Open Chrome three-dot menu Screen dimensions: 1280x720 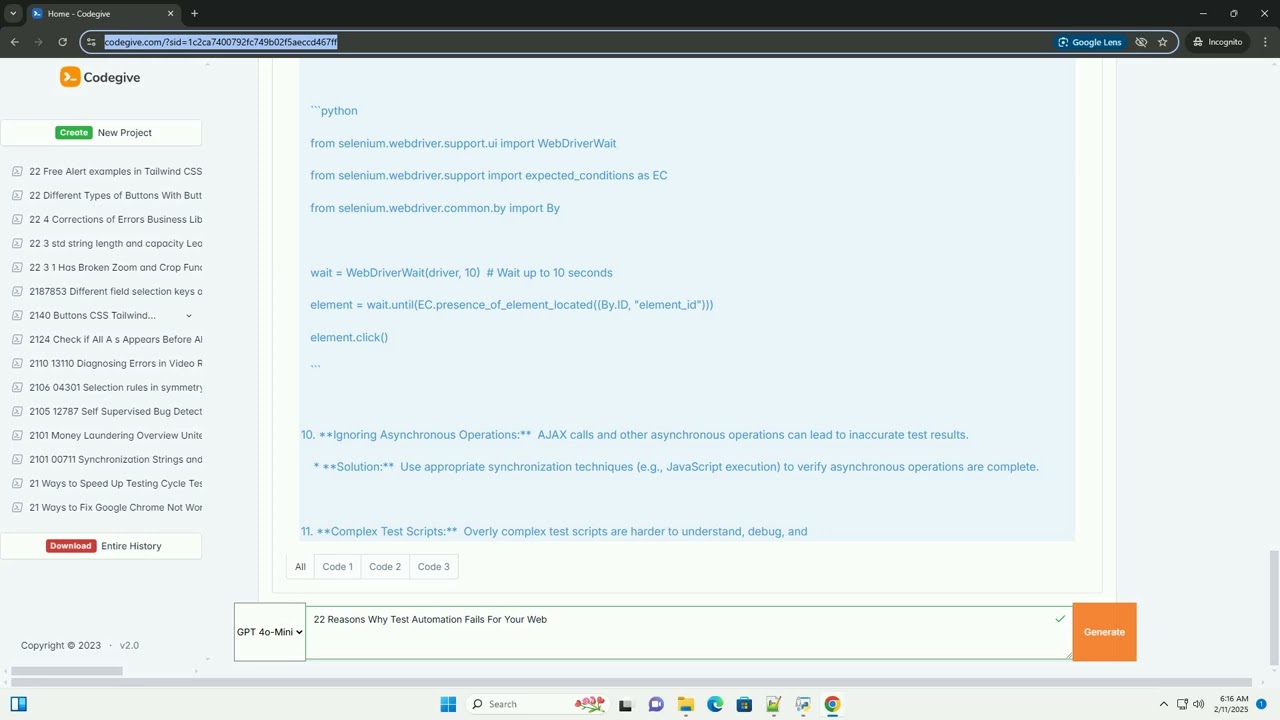pyautogui.click(x=1265, y=42)
